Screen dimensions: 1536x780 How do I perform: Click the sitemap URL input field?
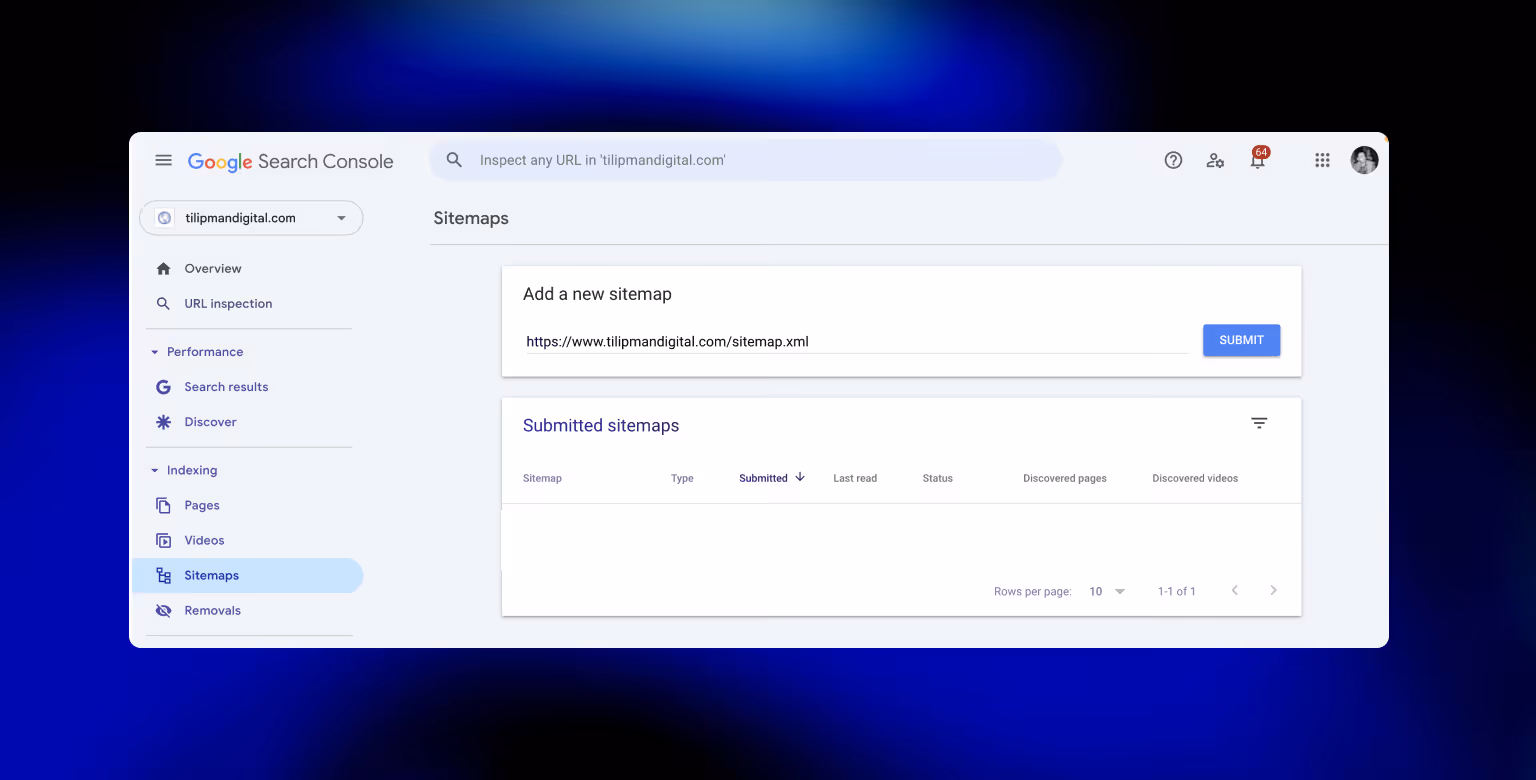coord(857,341)
